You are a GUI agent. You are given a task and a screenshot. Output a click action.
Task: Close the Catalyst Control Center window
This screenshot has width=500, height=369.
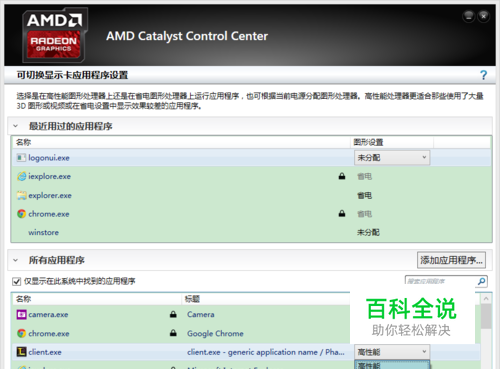click(483, 16)
